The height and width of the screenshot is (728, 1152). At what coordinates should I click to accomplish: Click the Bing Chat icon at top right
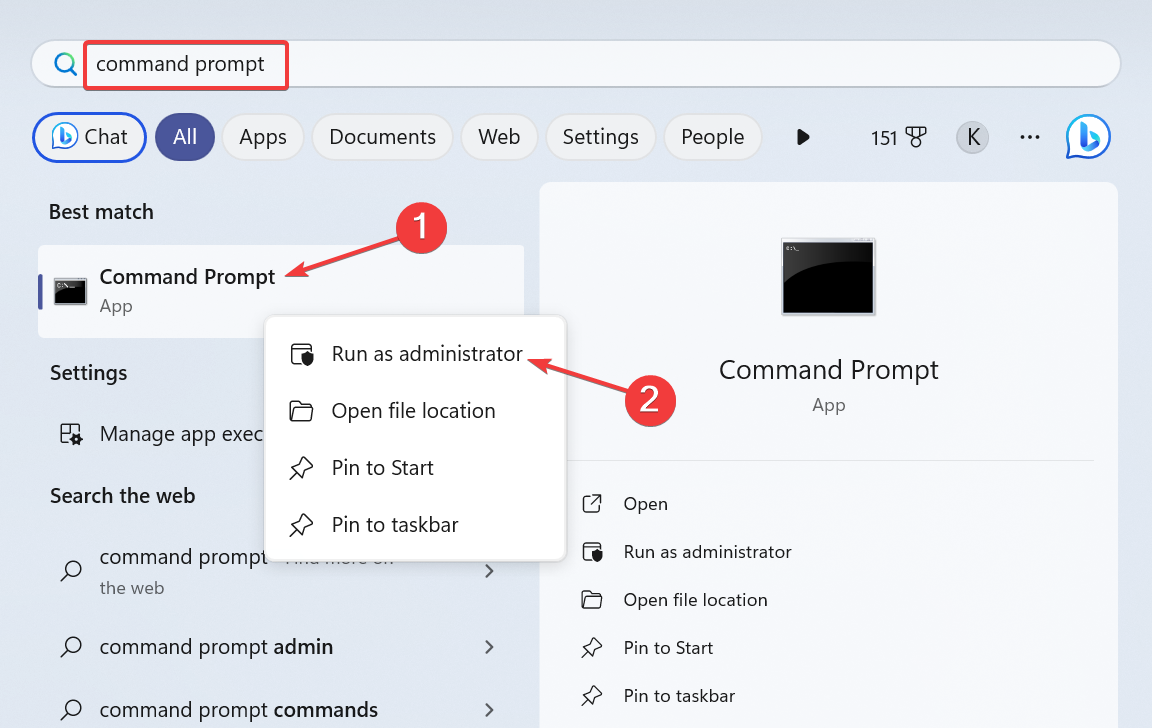pos(1088,137)
